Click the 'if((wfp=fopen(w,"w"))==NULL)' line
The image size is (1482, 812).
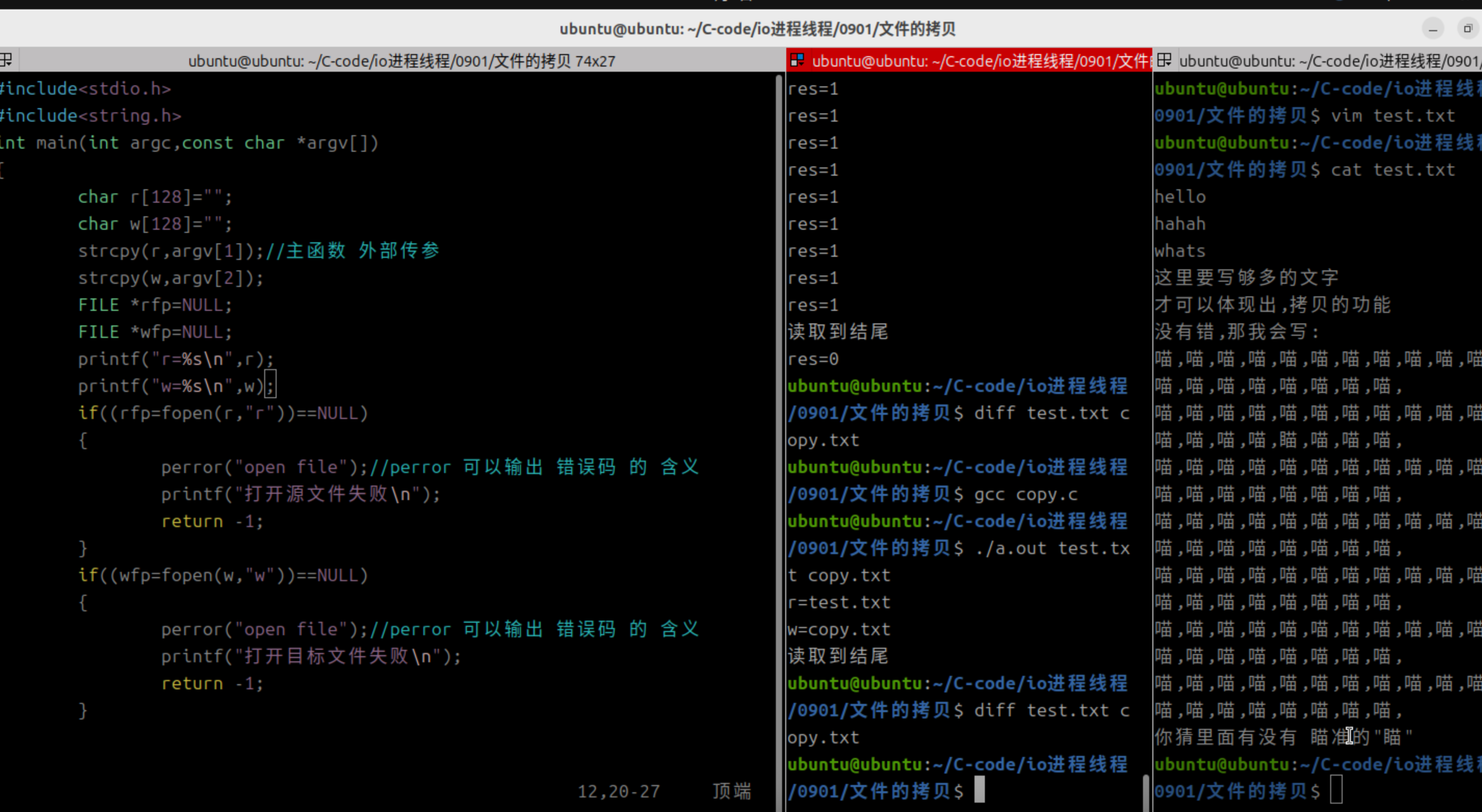click(223, 575)
